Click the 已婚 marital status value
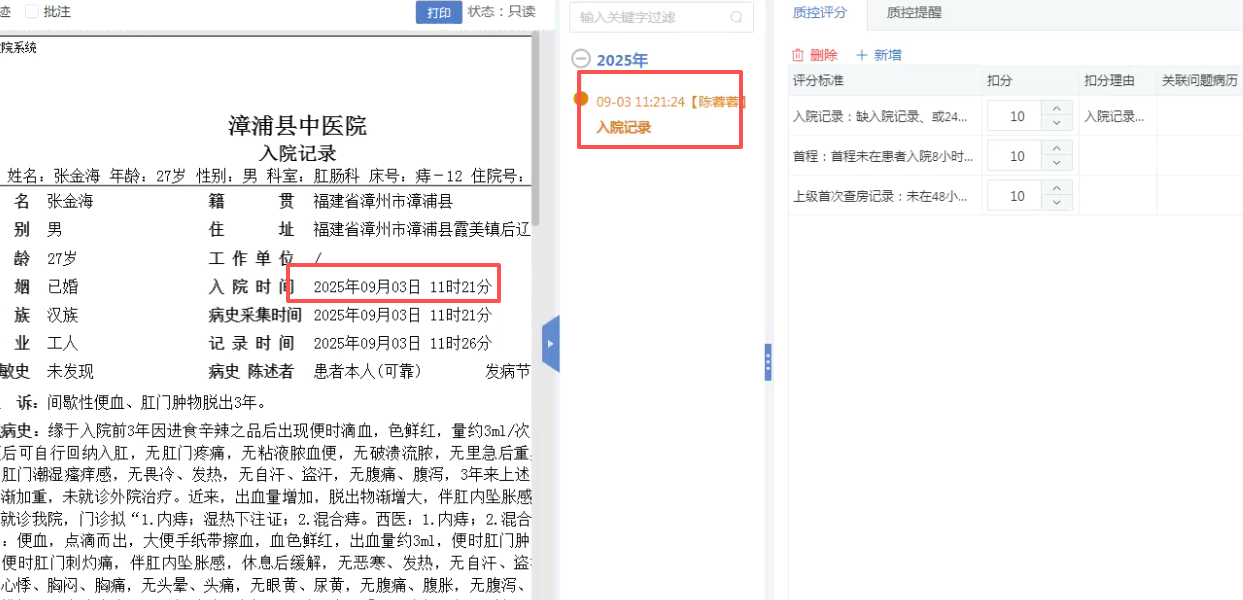This screenshot has width=1243, height=600. 62,287
